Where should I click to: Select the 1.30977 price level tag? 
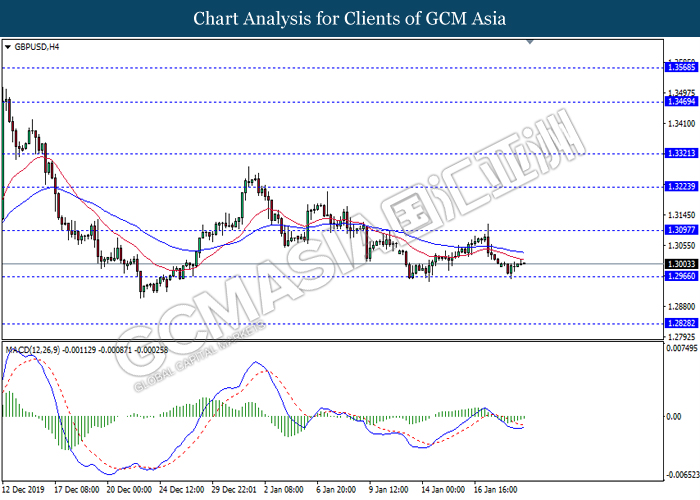tap(682, 230)
